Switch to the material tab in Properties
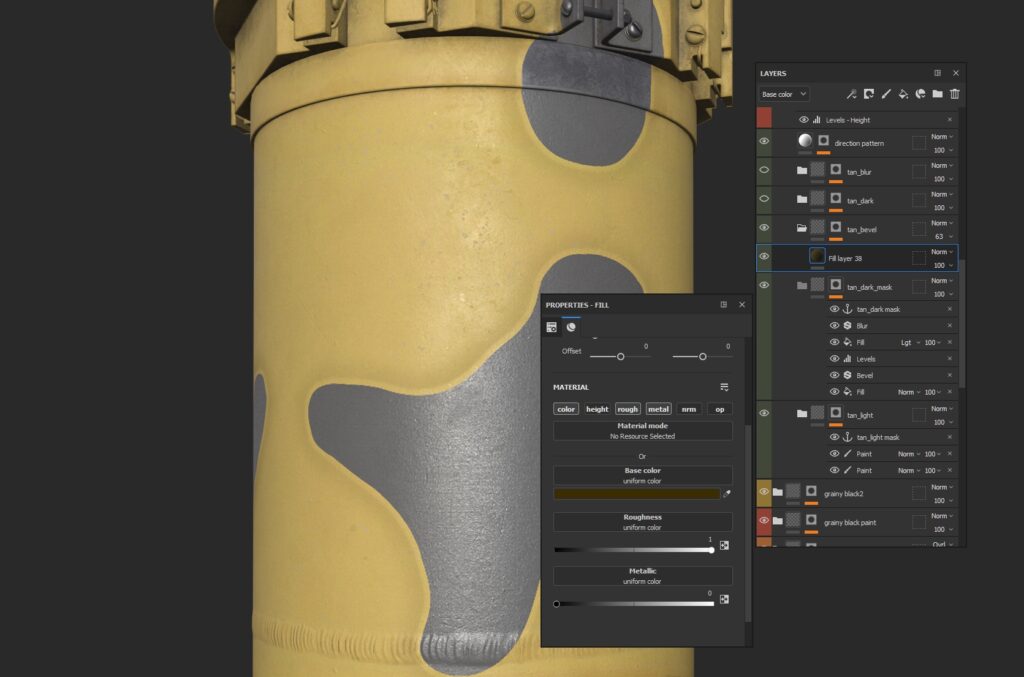The height and width of the screenshot is (677, 1024). pos(571,326)
